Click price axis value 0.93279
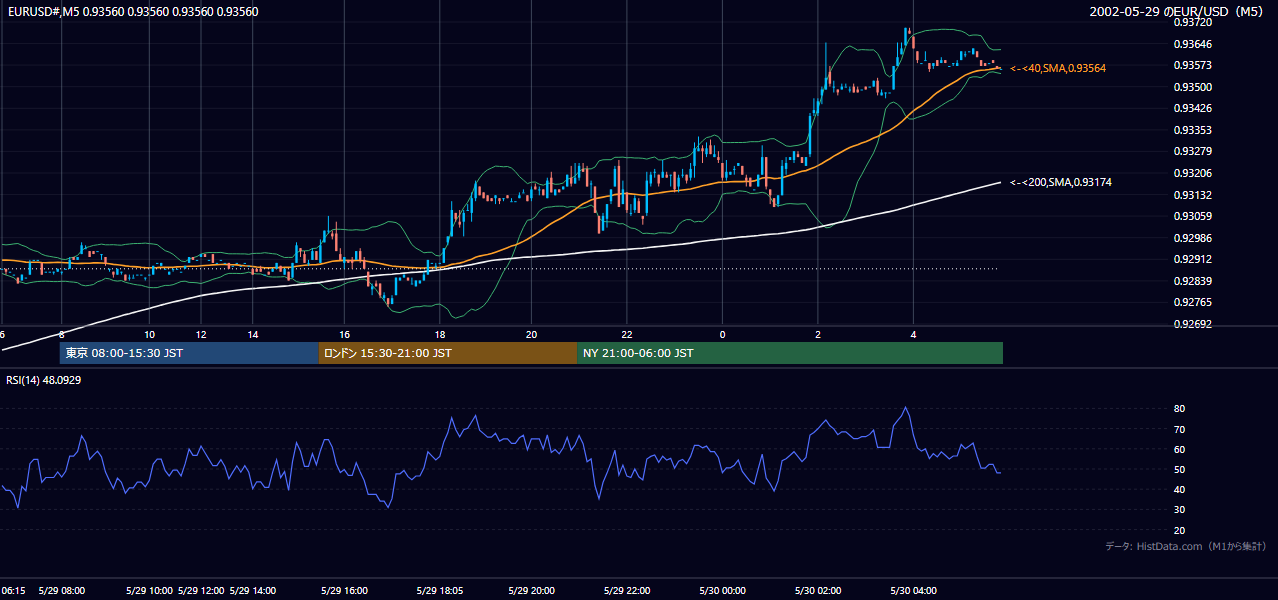The width and height of the screenshot is (1278, 600). [x=1193, y=151]
